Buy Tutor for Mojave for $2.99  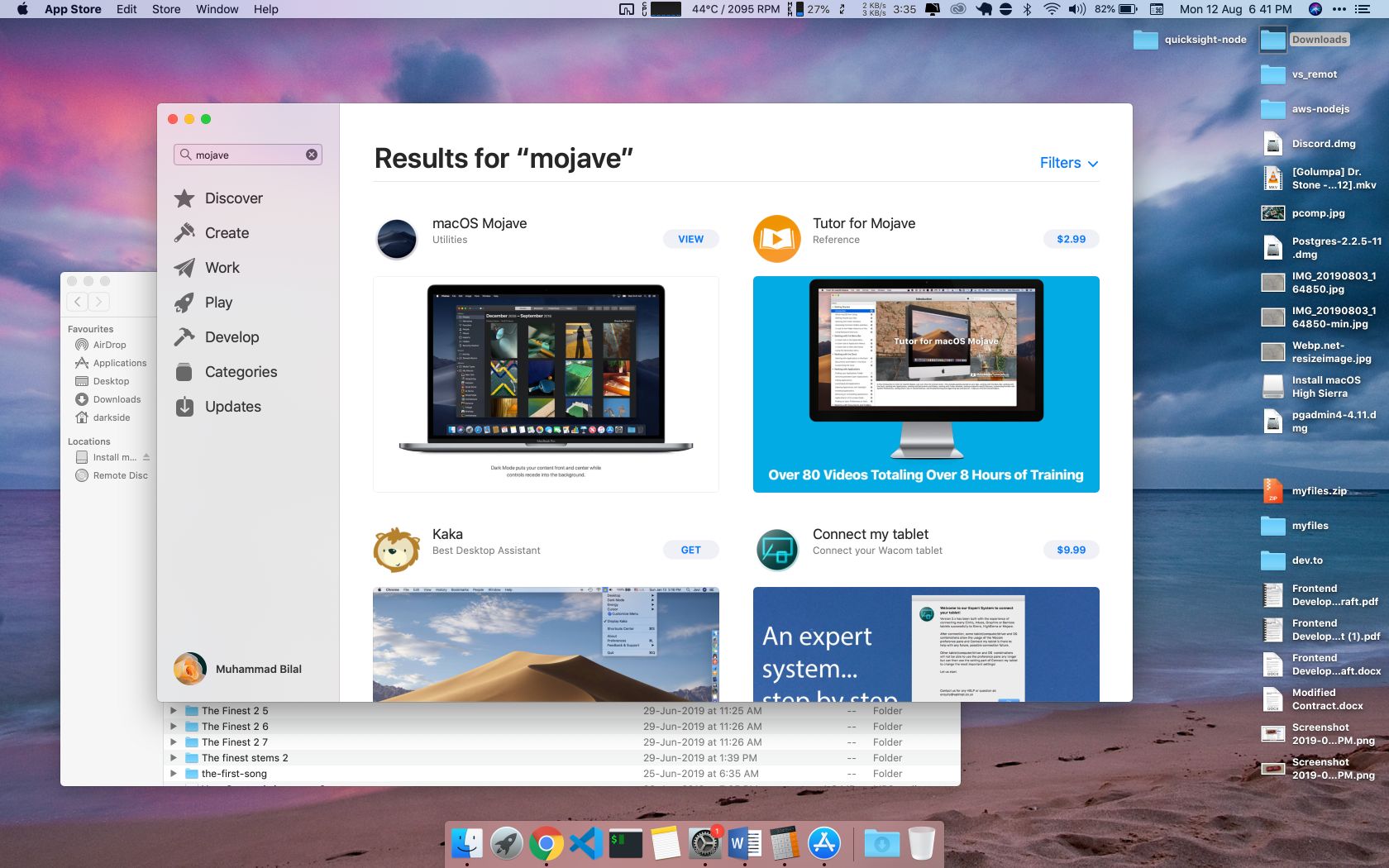pyautogui.click(x=1071, y=239)
